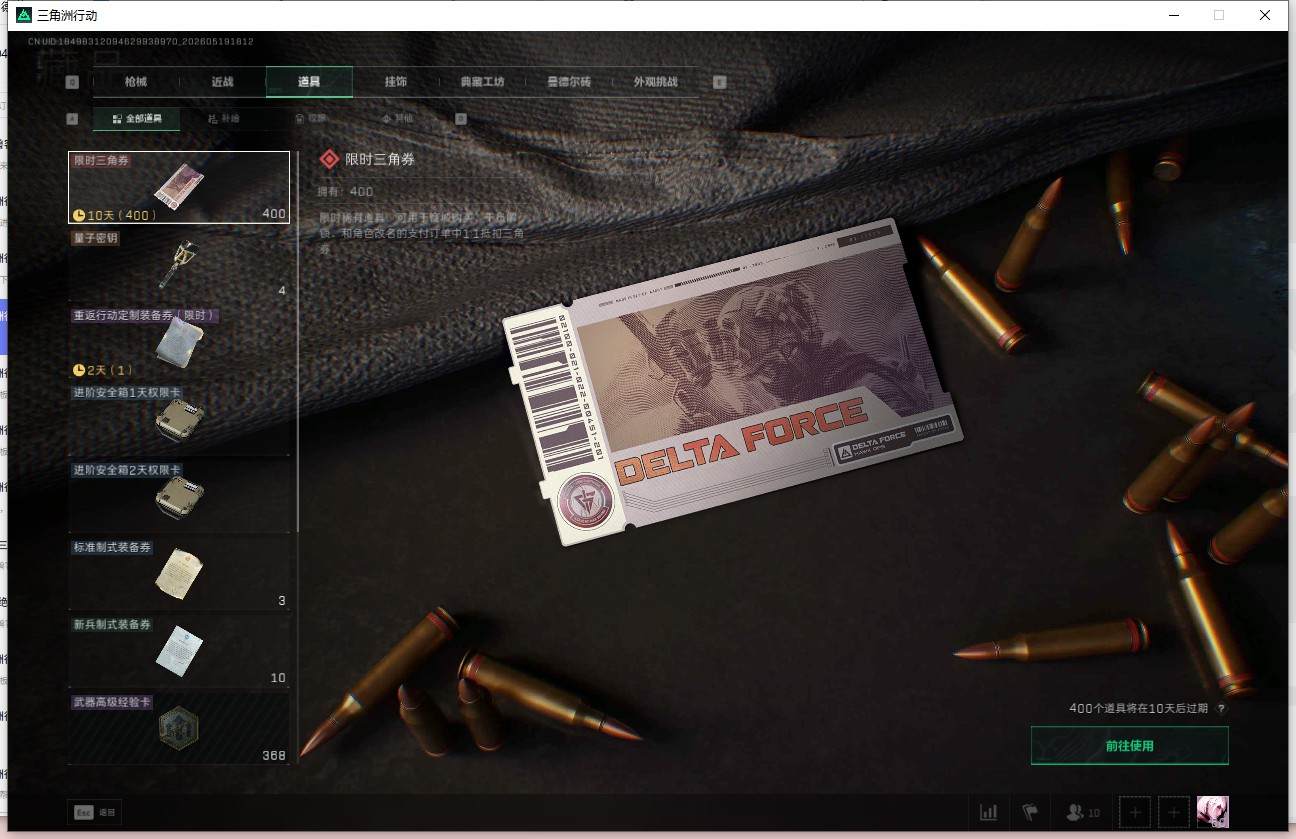
Task: Open the flags icon in bottom bar
Action: (1030, 812)
